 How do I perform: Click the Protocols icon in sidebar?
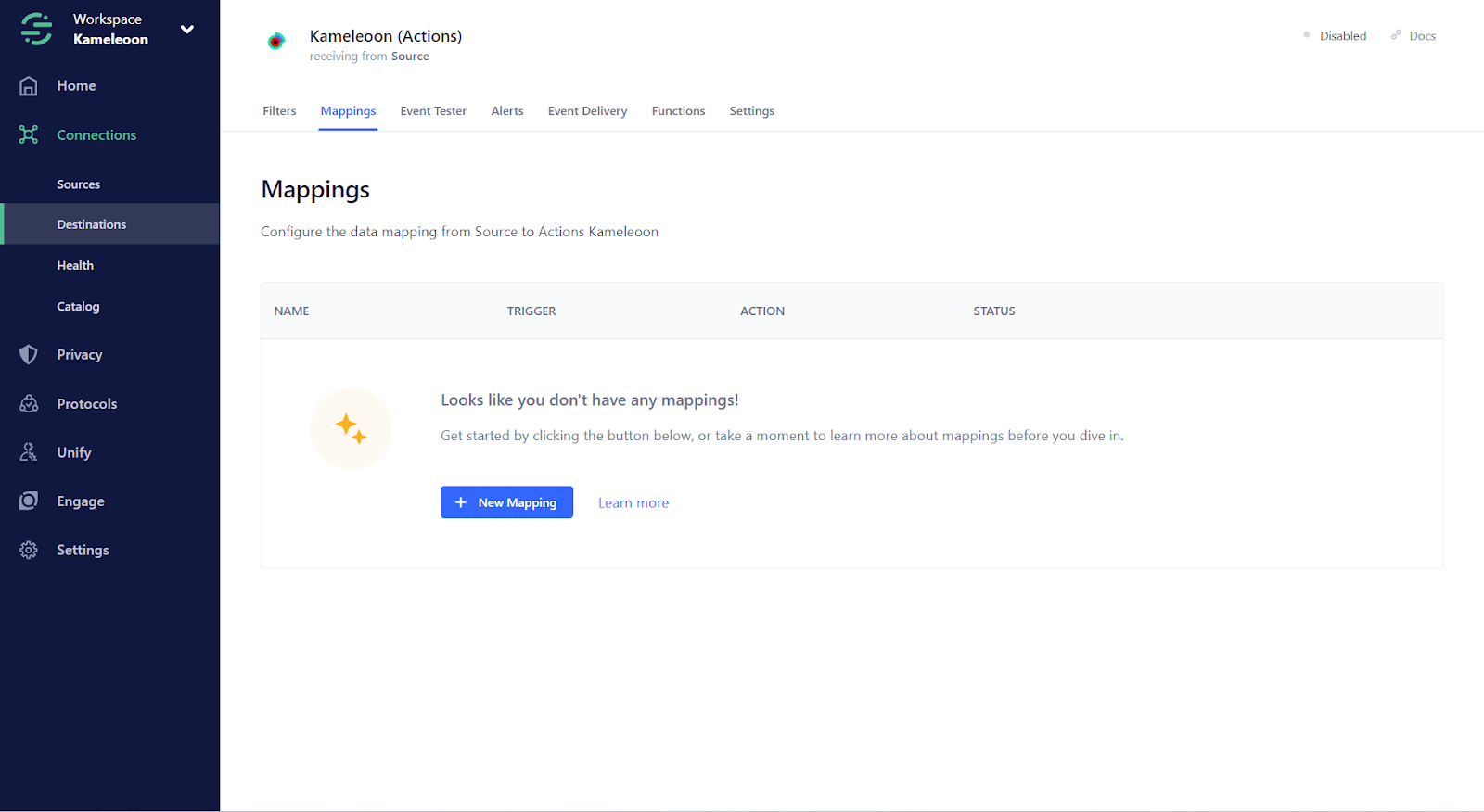(29, 403)
